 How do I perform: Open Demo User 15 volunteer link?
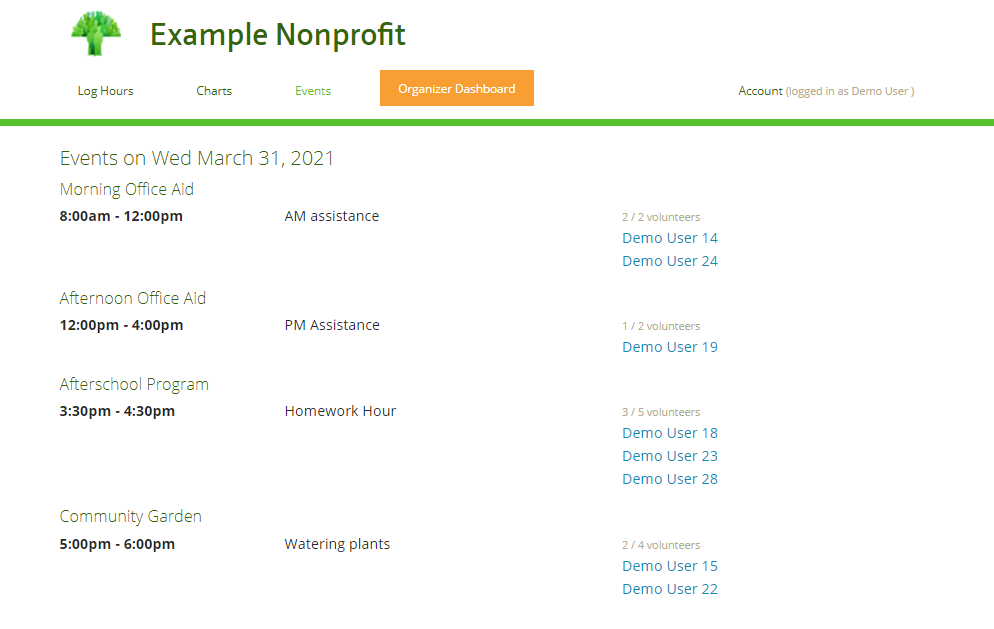(670, 566)
